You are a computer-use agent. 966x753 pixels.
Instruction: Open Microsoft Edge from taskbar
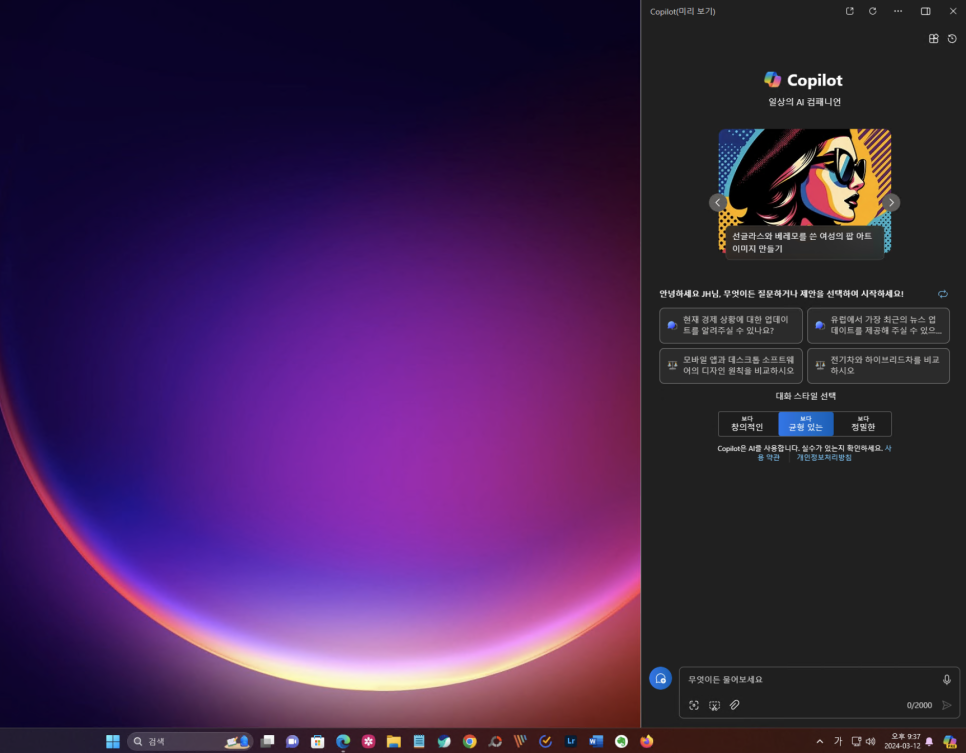[343, 741]
